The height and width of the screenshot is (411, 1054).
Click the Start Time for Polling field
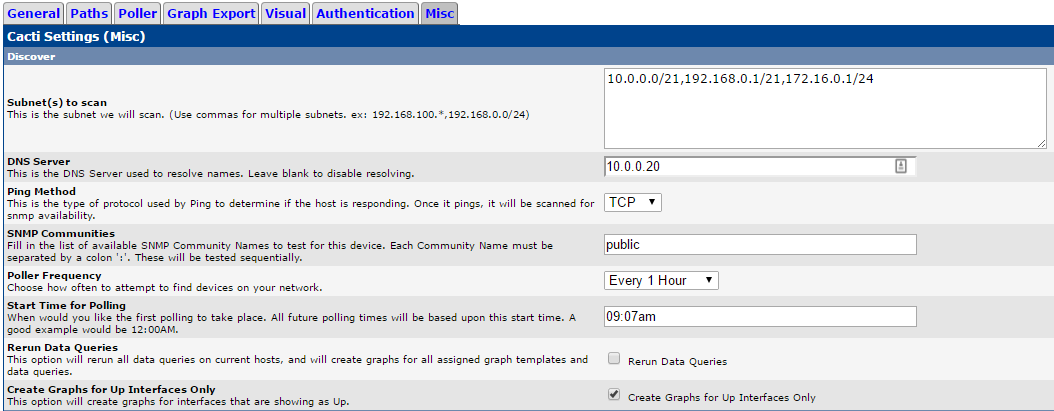pyautogui.click(x=760, y=317)
